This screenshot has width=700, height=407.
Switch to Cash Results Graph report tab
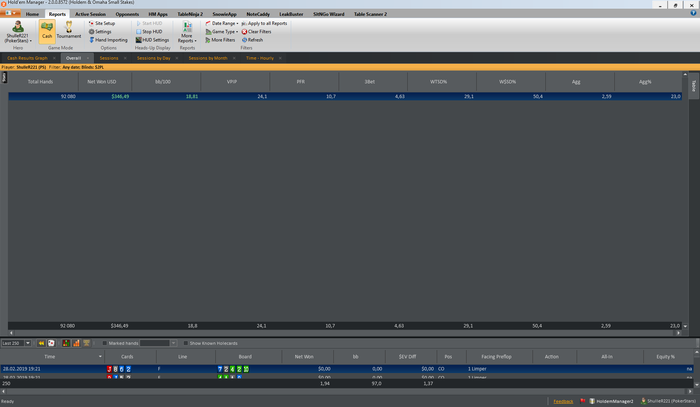click(27, 58)
